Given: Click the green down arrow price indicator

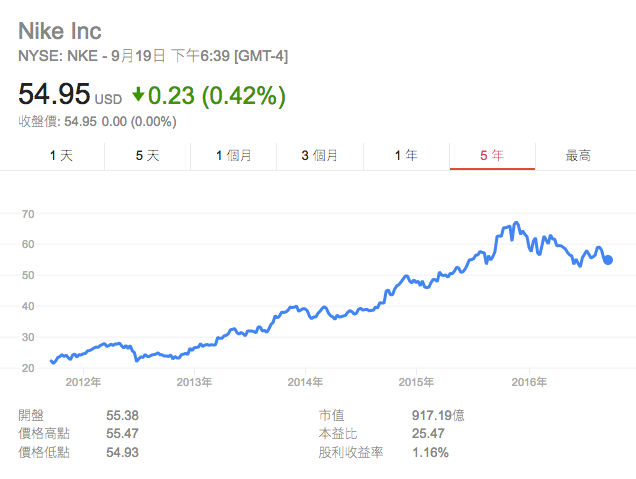Looking at the screenshot, I should tap(138, 96).
